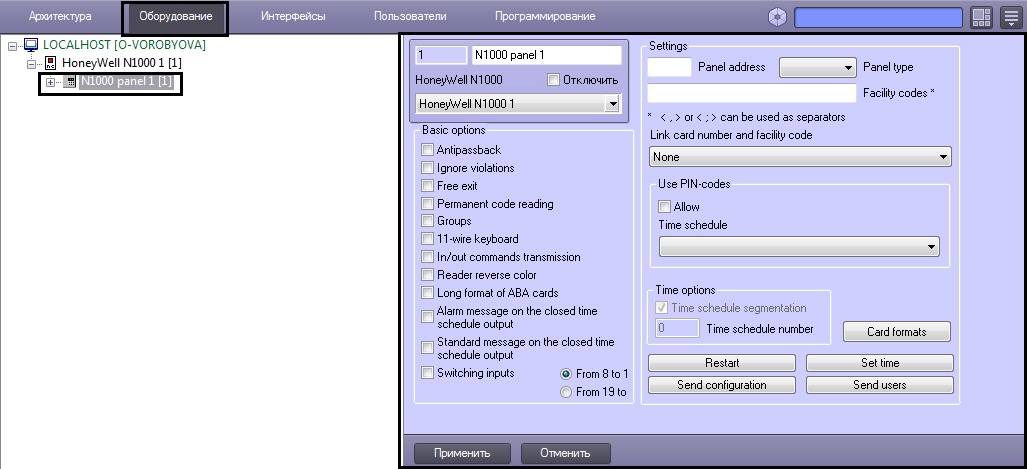
Task: Click the HoneyWell N1000 1 device icon
Action: (x=50, y=64)
